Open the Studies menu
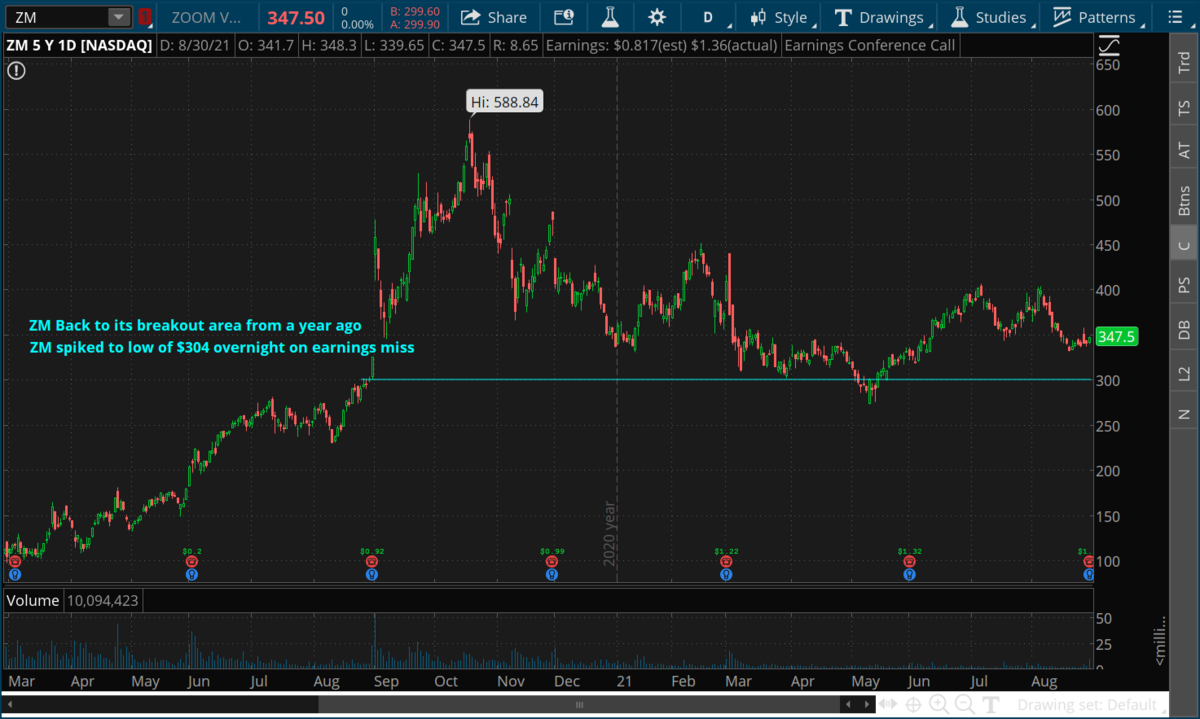 click(991, 17)
